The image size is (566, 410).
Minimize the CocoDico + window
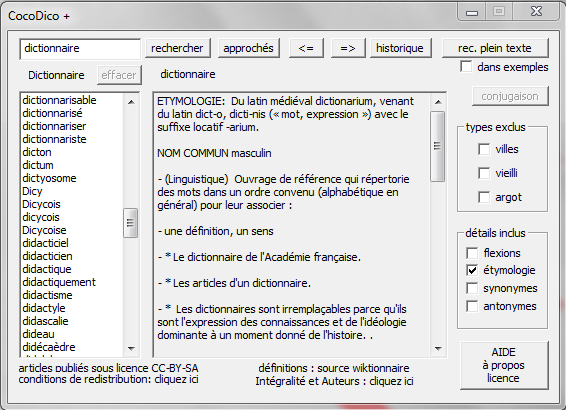click(x=472, y=13)
